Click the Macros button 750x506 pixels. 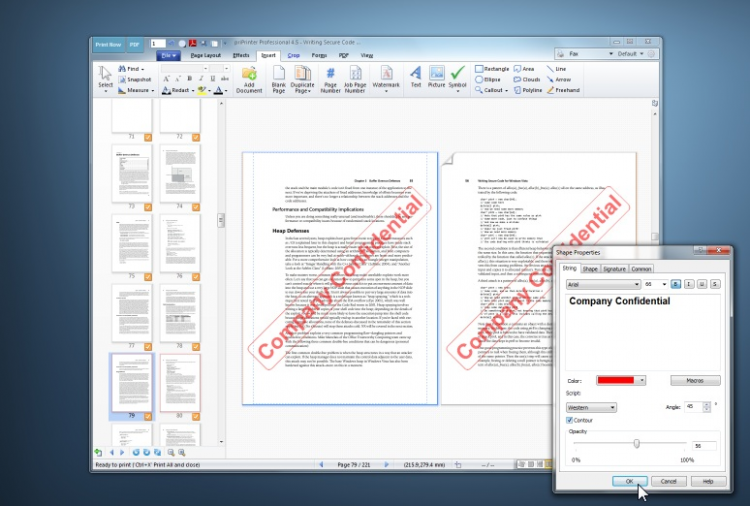tap(695, 380)
